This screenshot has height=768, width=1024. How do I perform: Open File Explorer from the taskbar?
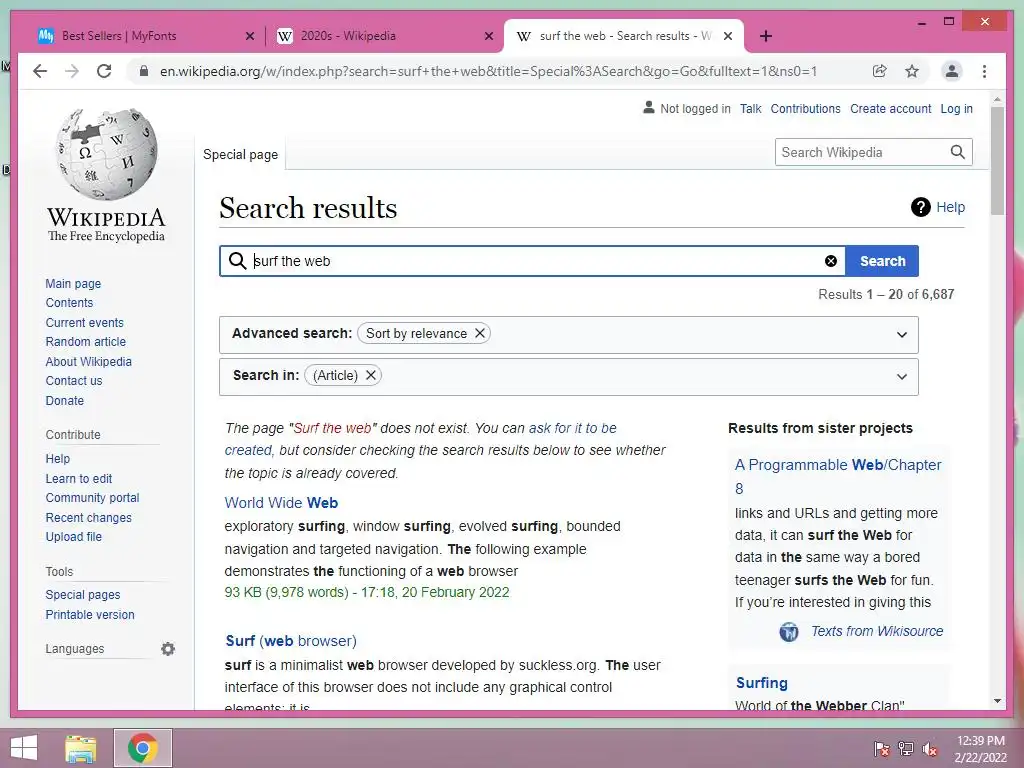click(81, 748)
